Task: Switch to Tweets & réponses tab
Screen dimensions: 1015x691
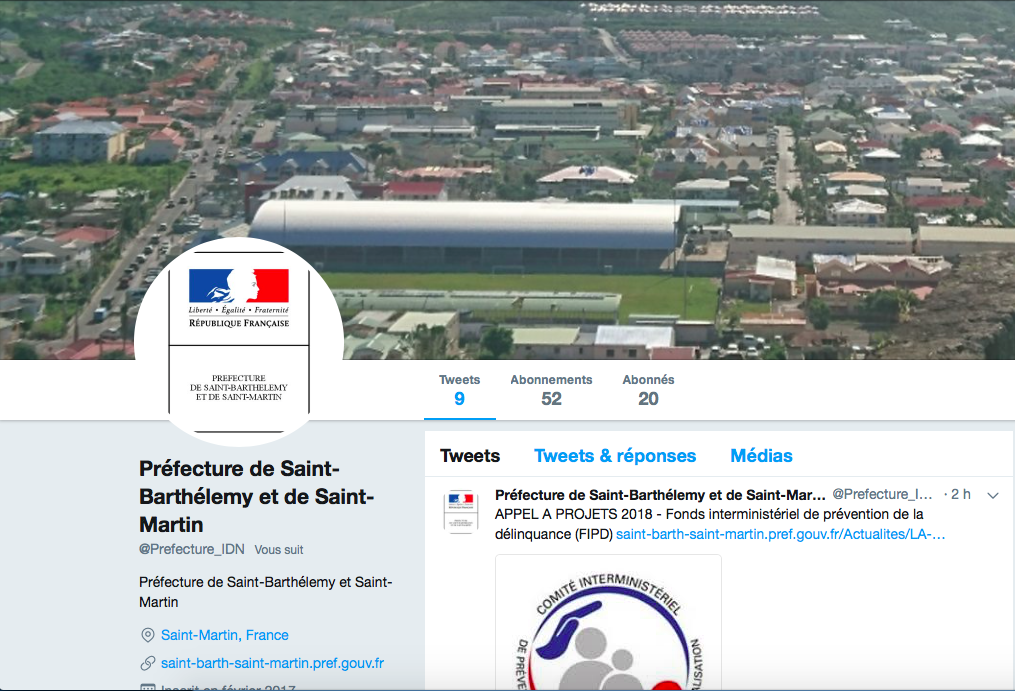Action: coord(615,456)
